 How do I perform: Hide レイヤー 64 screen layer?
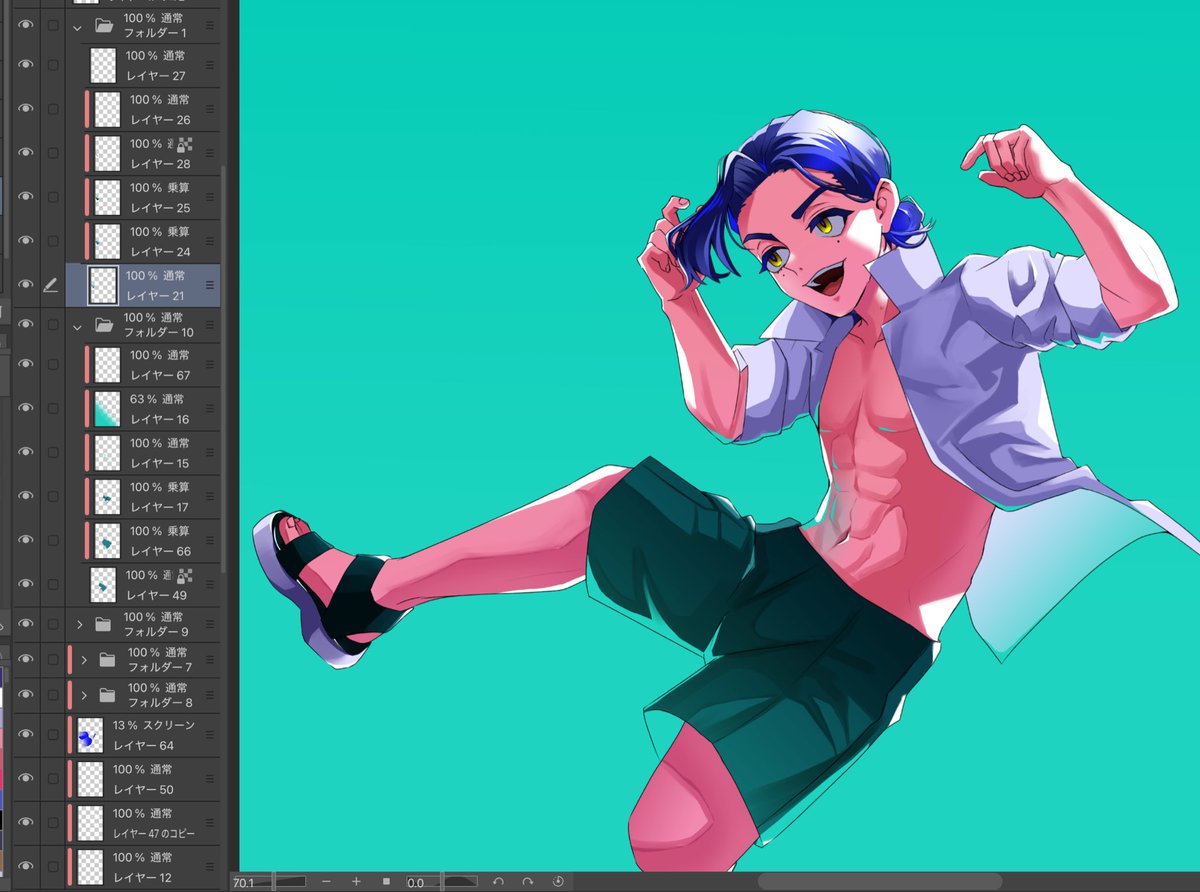(x=26, y=735)
